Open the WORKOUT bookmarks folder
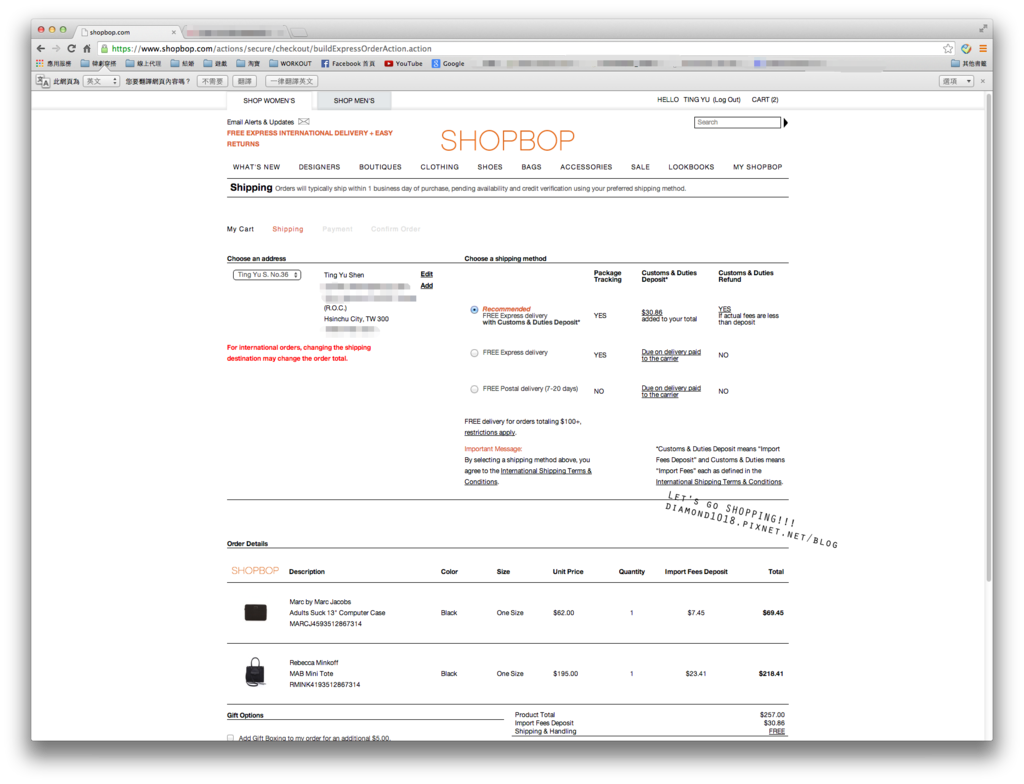 pos(291,63)
